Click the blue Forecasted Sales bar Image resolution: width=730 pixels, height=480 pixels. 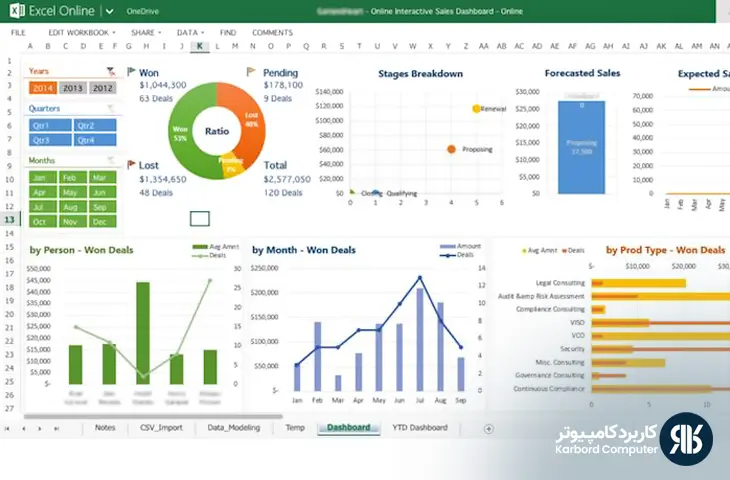point(581,147)
